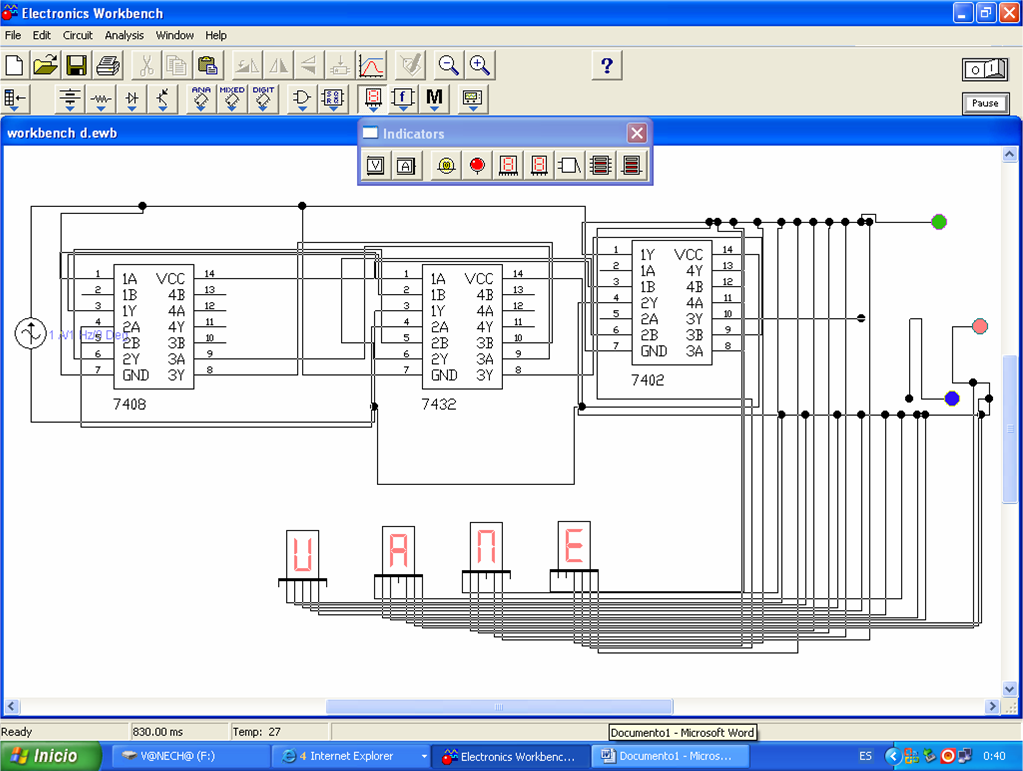This screenshot has height=771, width=1023.
Task: Open the Diodes parts bin
Action: (132, 98)
